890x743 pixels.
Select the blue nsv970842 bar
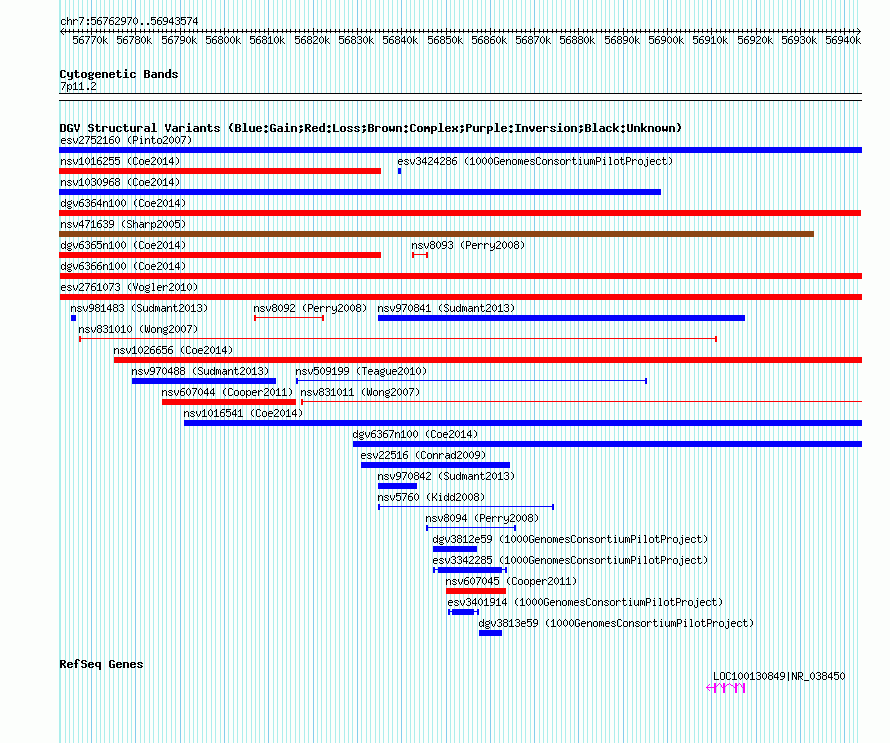(x=397, y=486)
